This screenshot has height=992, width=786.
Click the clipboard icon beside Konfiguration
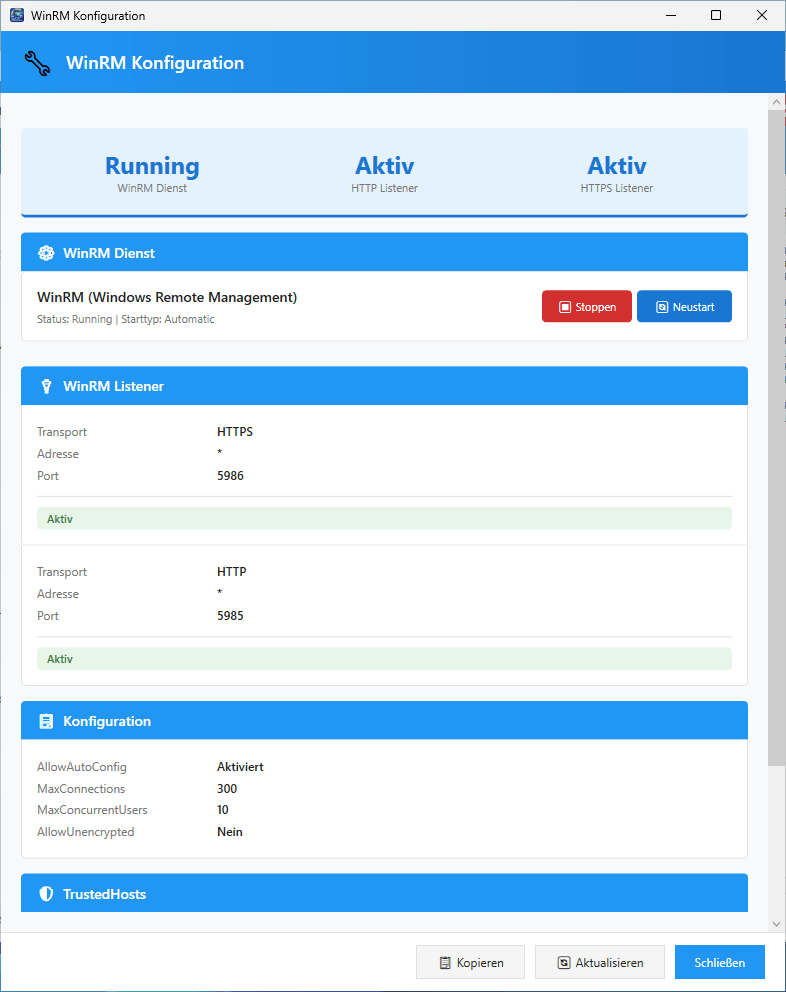click(x=46, y=721)
